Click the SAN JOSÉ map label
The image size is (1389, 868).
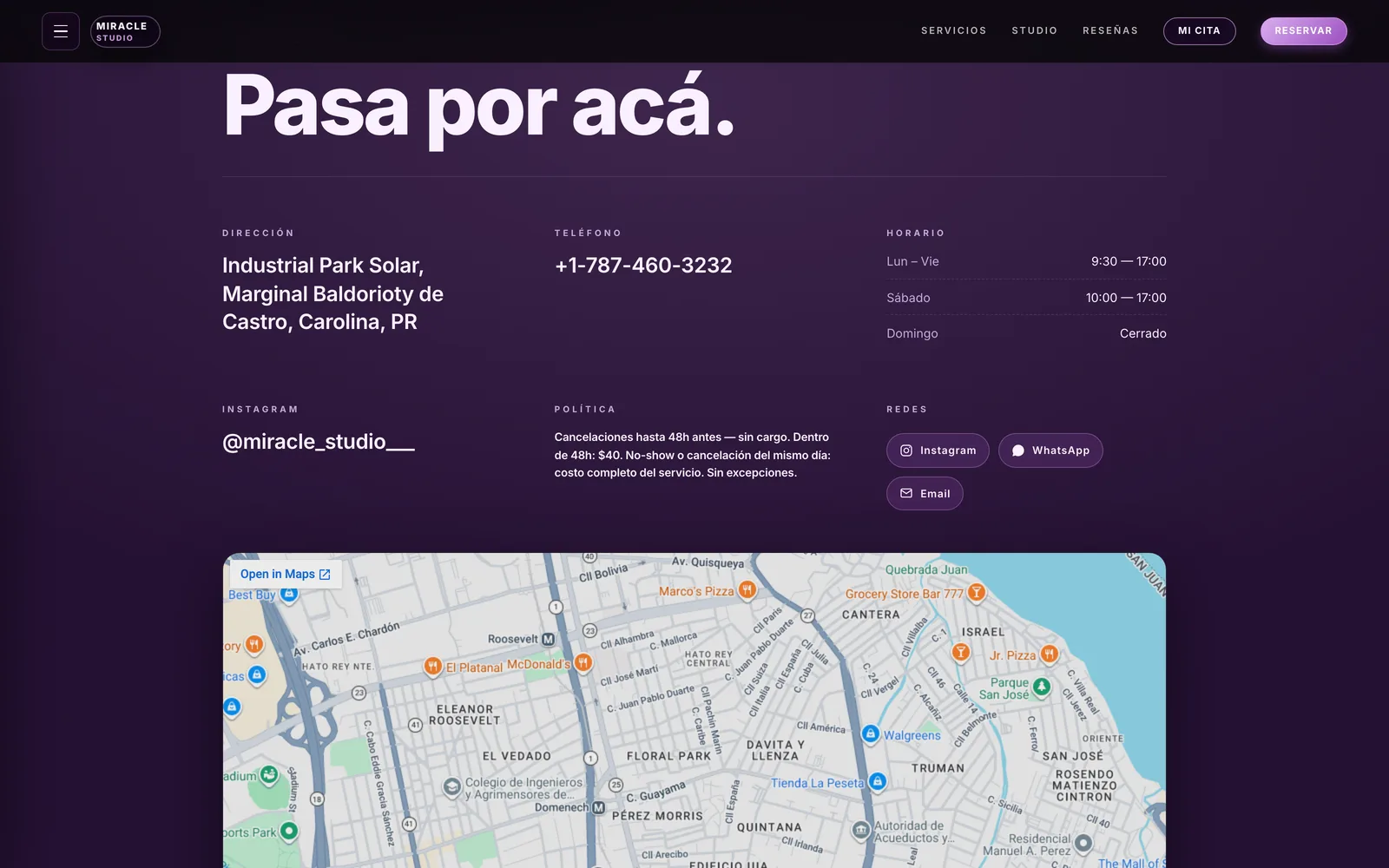tap(1073, 756)
